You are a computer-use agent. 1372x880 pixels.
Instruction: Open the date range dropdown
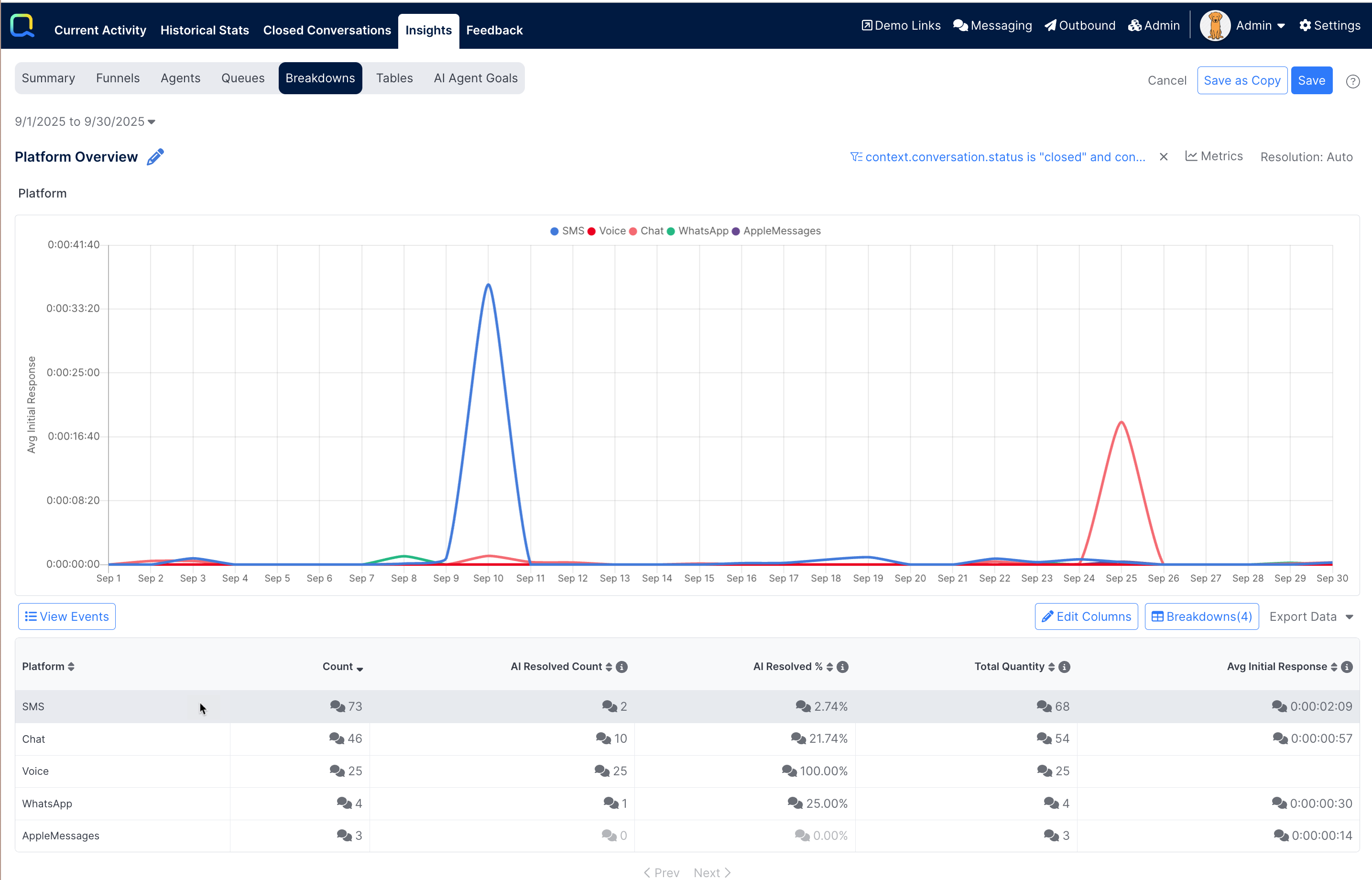click(x=85, y=121)
